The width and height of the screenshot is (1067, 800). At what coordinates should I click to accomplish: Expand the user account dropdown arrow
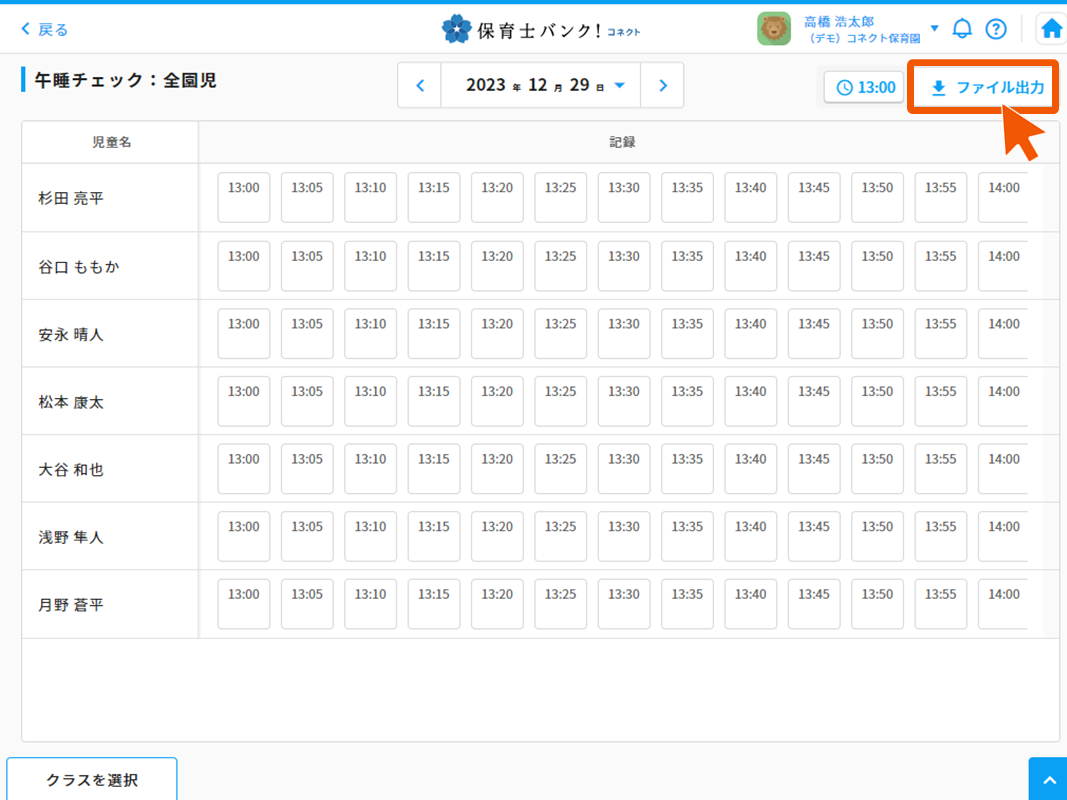tap(934, 29)
